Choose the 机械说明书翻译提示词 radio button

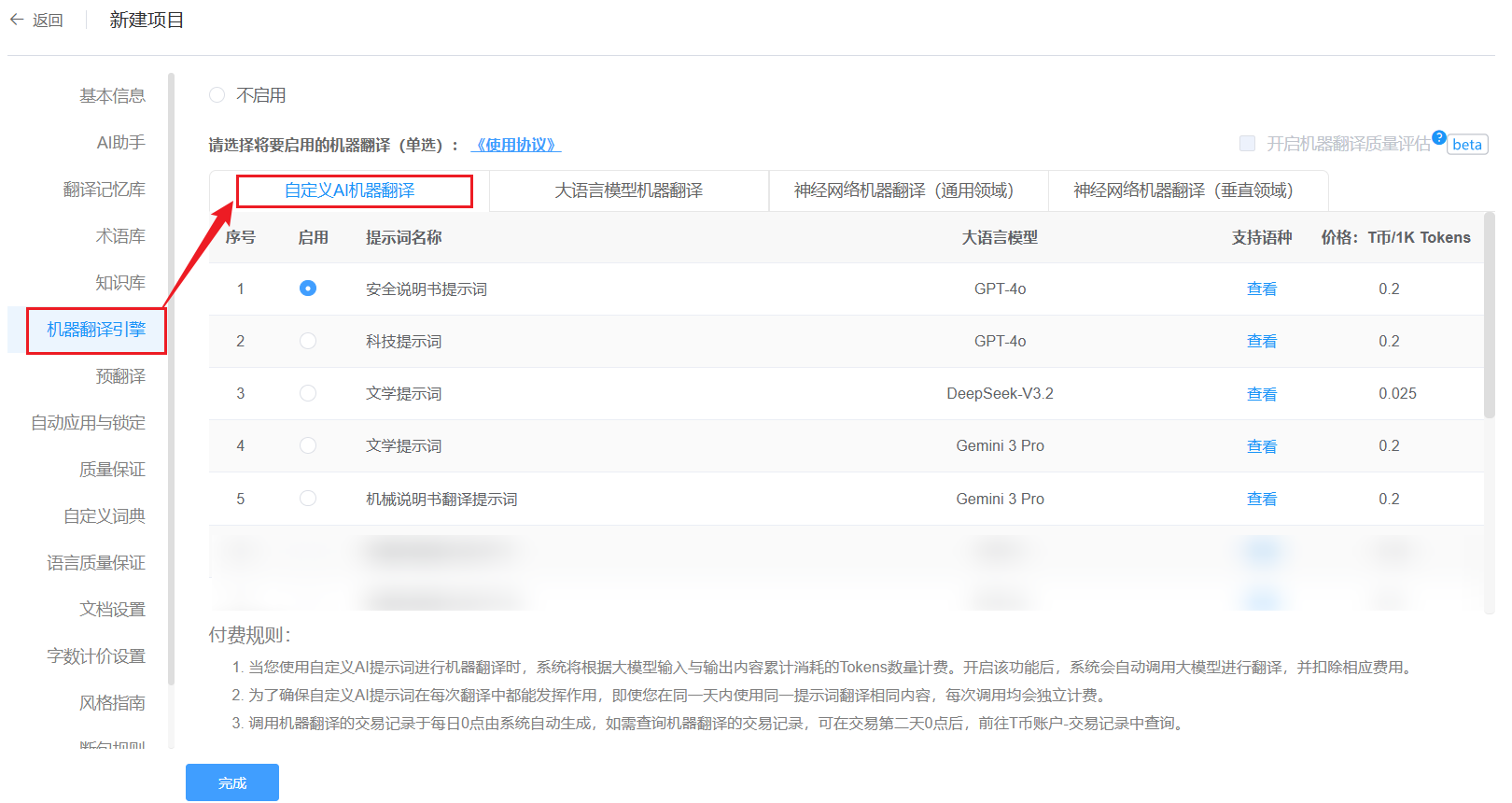[x=308, y=499]
